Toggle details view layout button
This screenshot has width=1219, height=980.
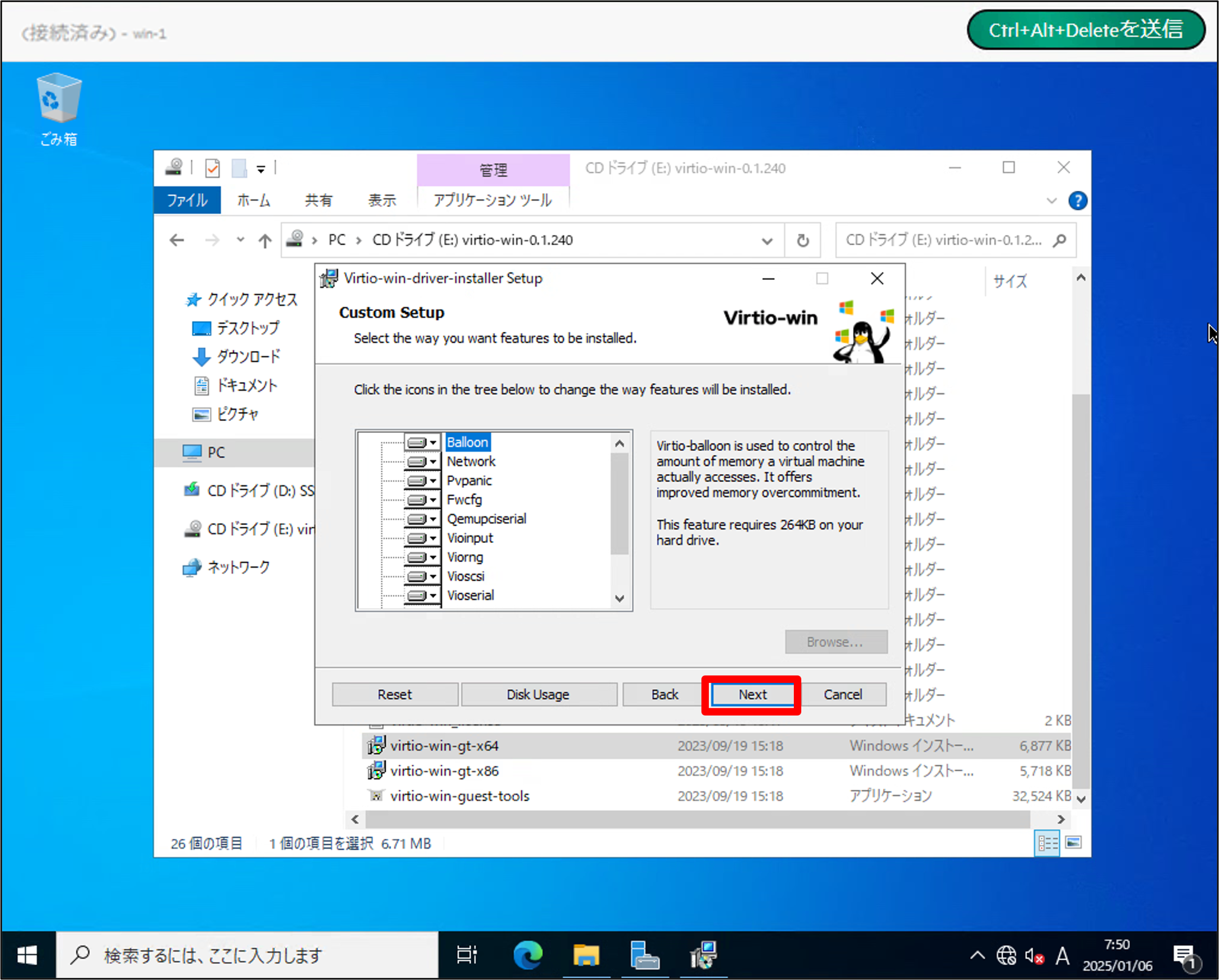(1046, 843)
